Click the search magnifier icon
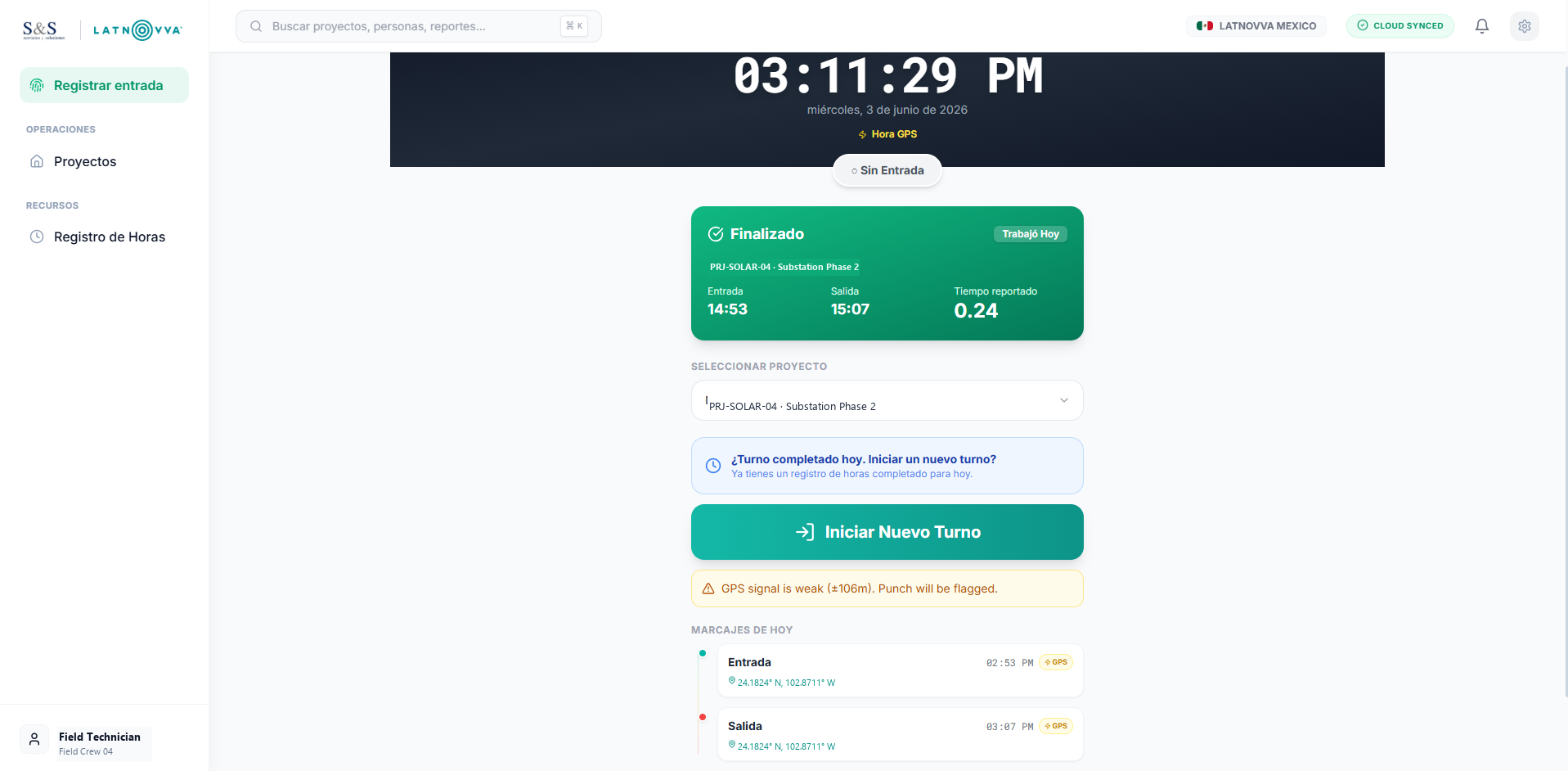The height and width of the screenshot is (771, 1568). coord(256,26)
